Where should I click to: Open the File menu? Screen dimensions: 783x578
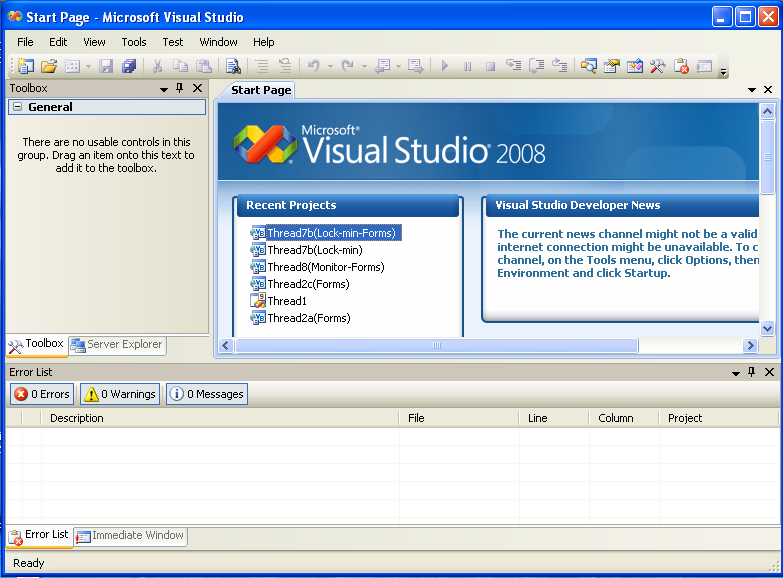tap(25, 42)
